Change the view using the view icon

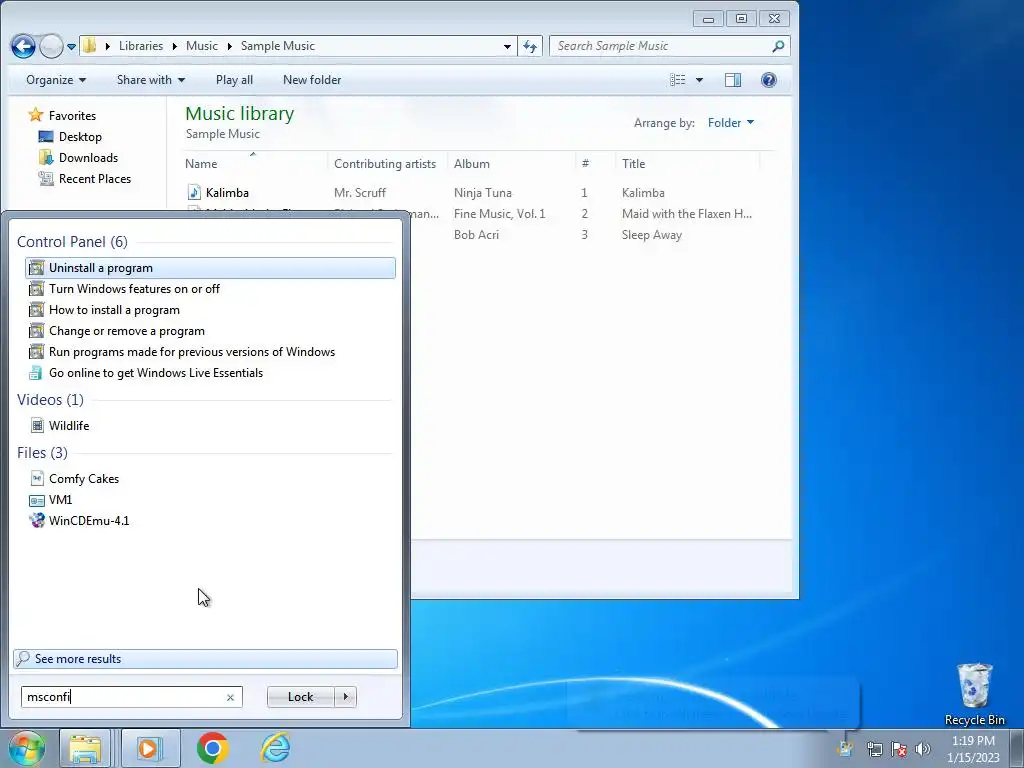point(677,80)
